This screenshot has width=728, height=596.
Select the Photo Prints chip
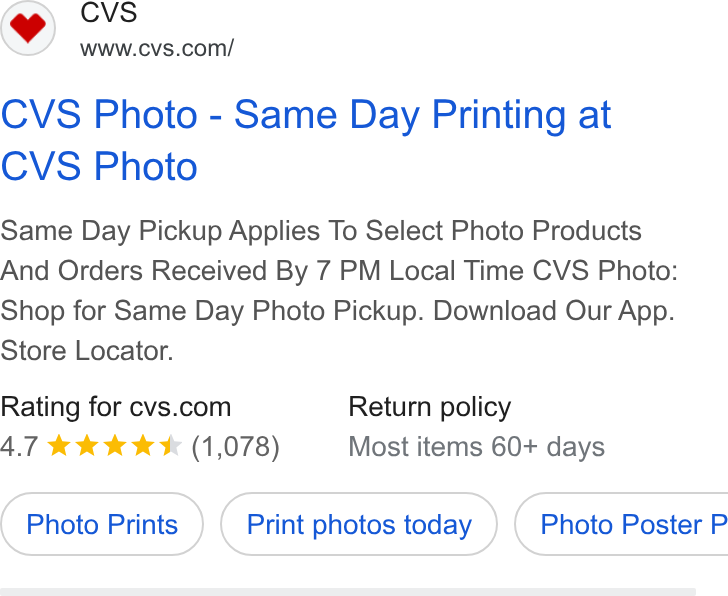102,524
